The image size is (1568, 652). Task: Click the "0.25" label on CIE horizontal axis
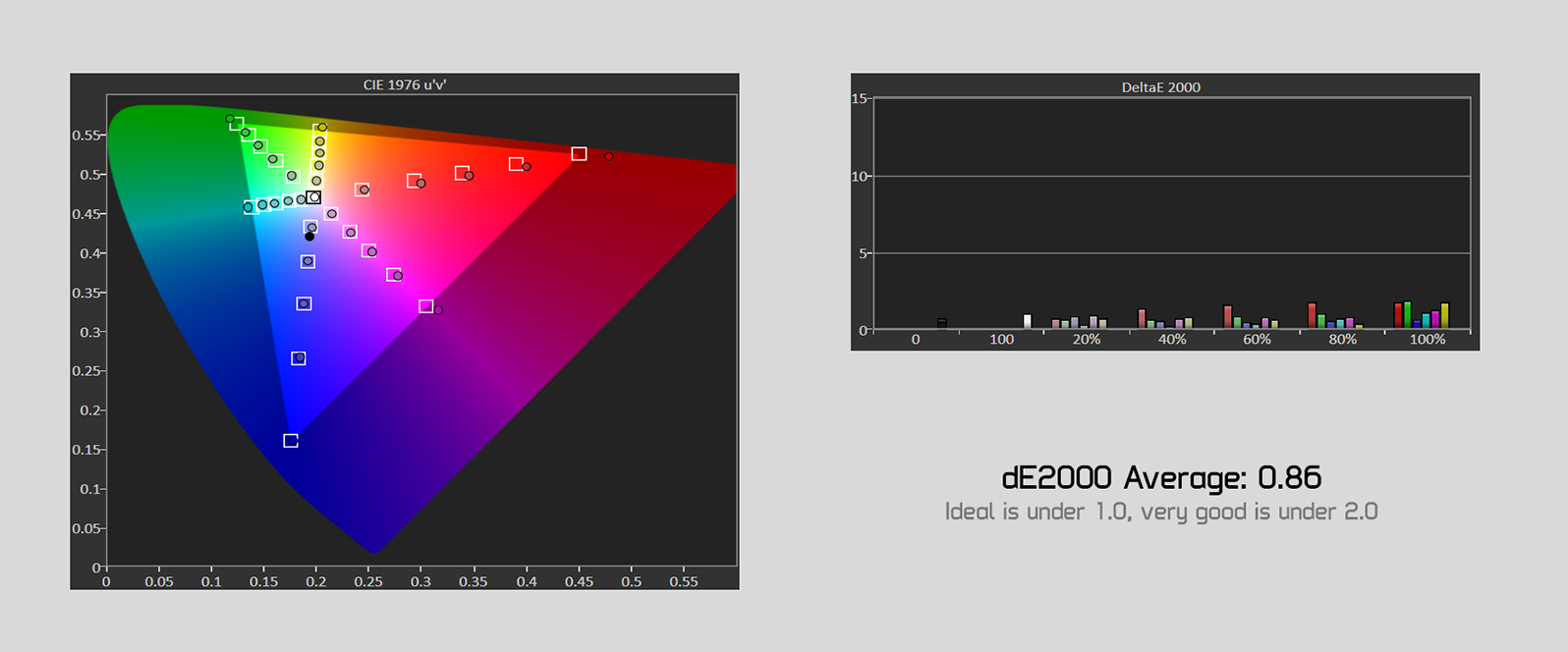[368, 581]
